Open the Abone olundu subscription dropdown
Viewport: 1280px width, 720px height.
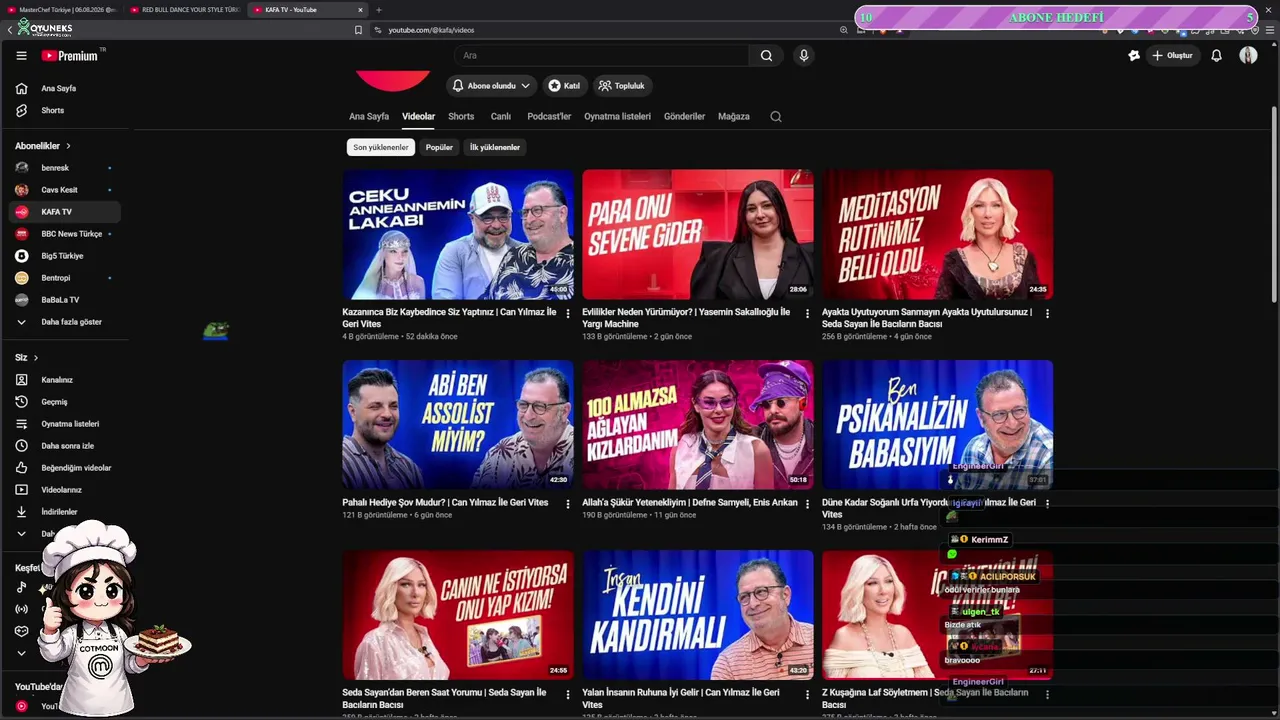(491, 86)
